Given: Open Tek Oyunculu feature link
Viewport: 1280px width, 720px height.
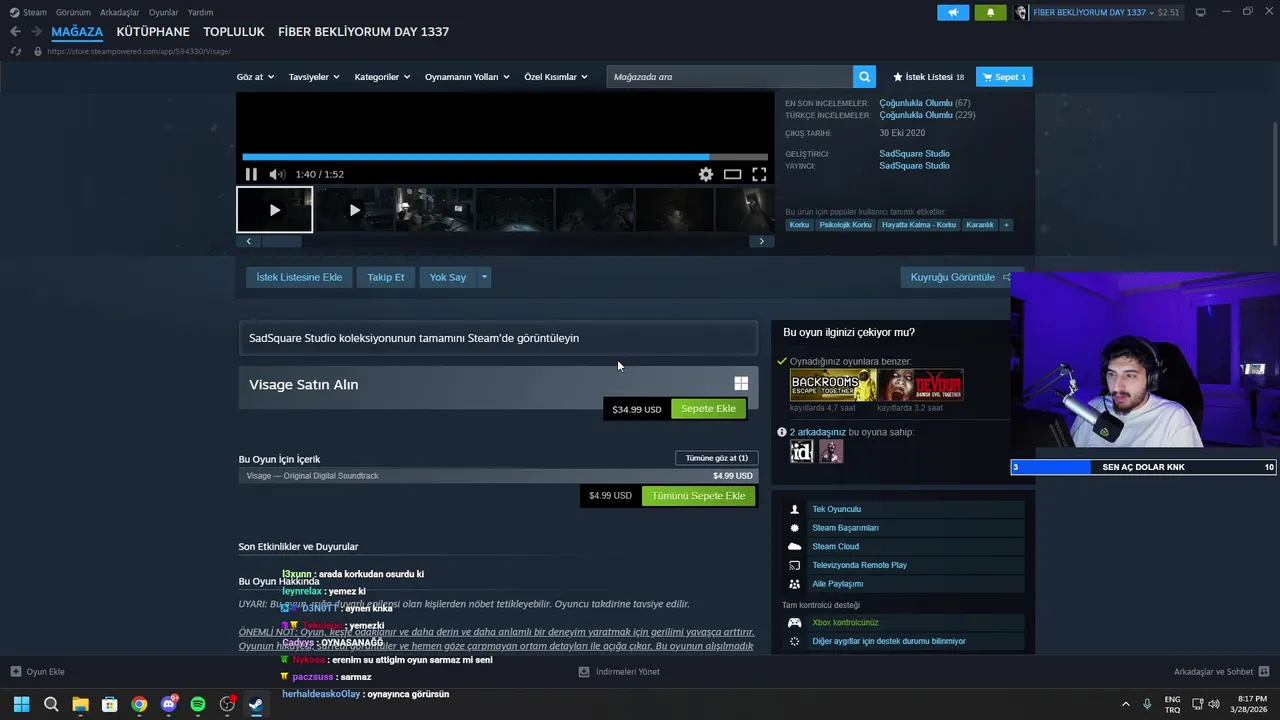Looking at the screenshot, I should click(836, 509).
